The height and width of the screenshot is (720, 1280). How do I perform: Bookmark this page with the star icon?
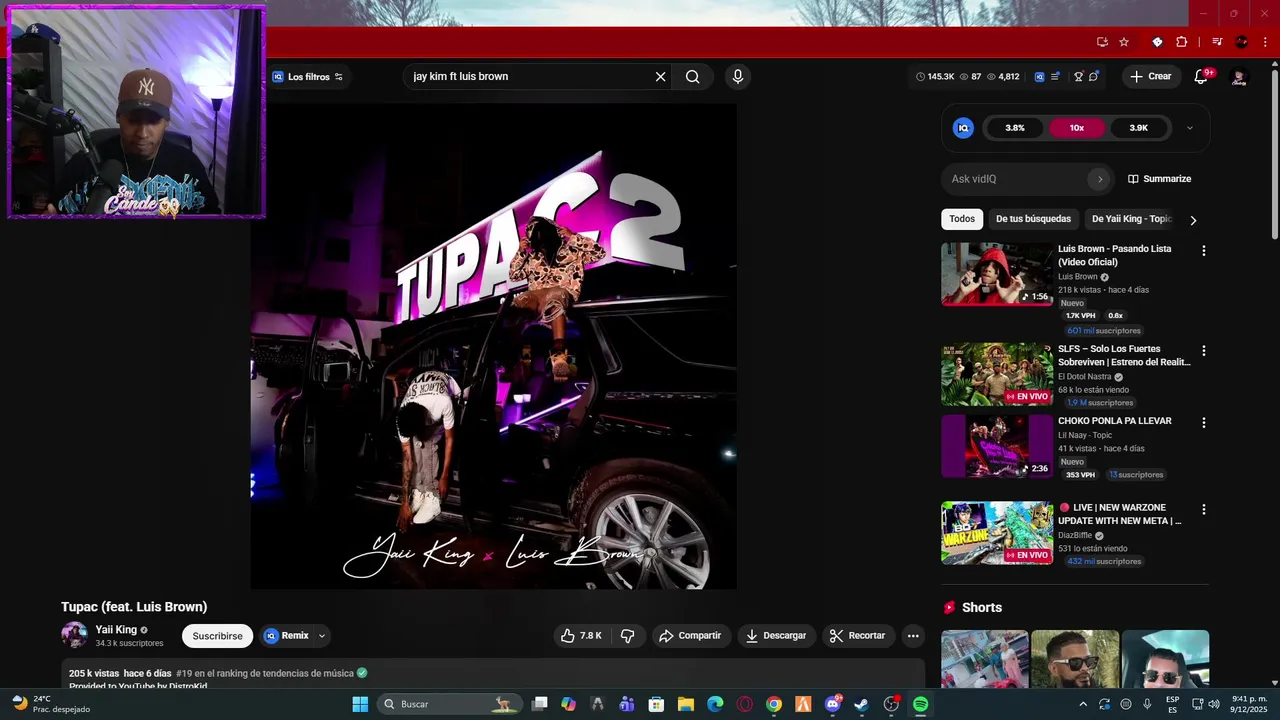tap(1124, 42)
